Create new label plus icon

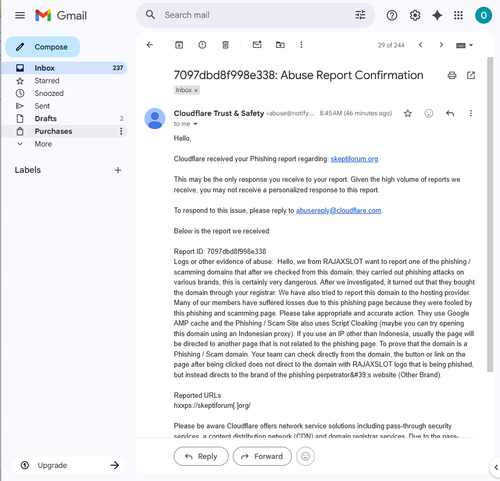tap(118, 170)
